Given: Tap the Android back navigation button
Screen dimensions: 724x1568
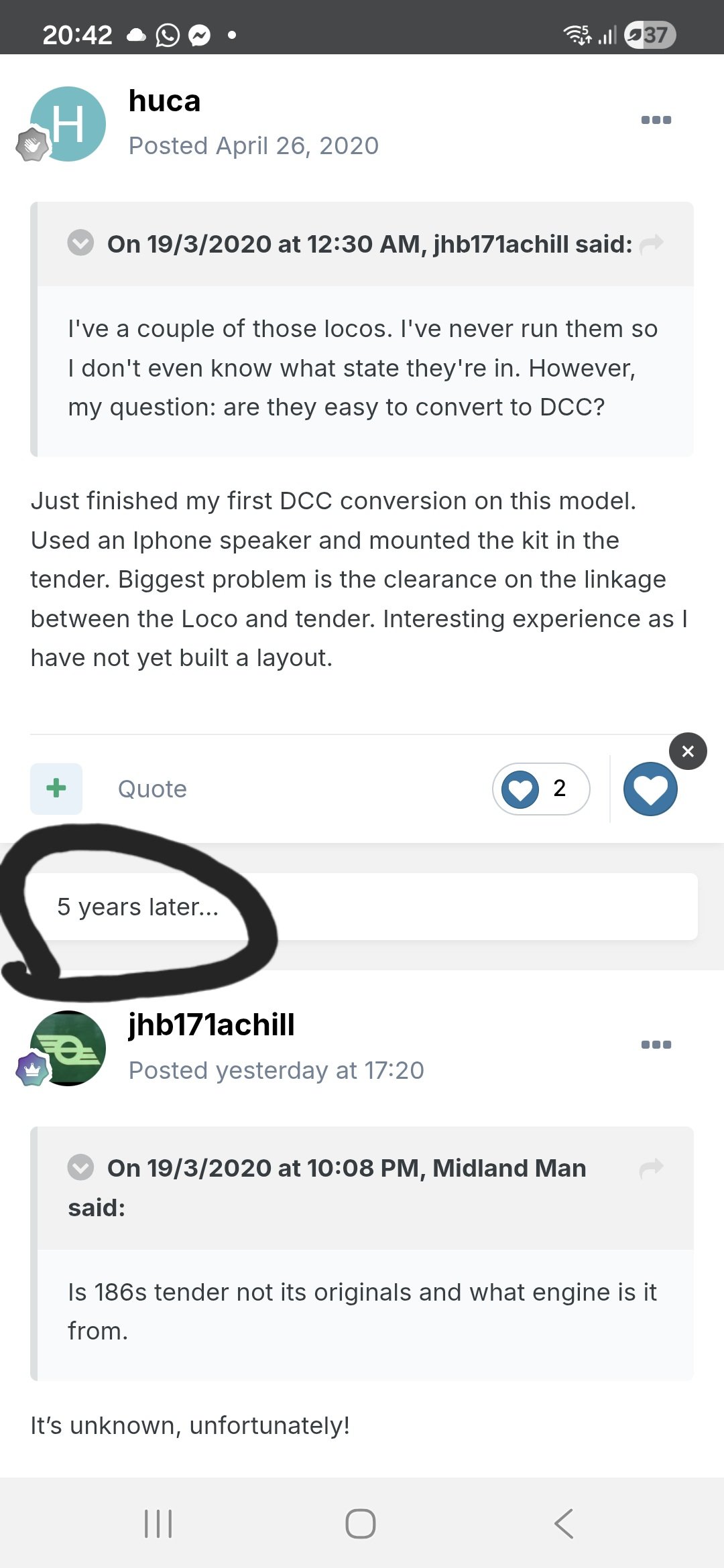Looking at the screenshot, I should 564,1524.
